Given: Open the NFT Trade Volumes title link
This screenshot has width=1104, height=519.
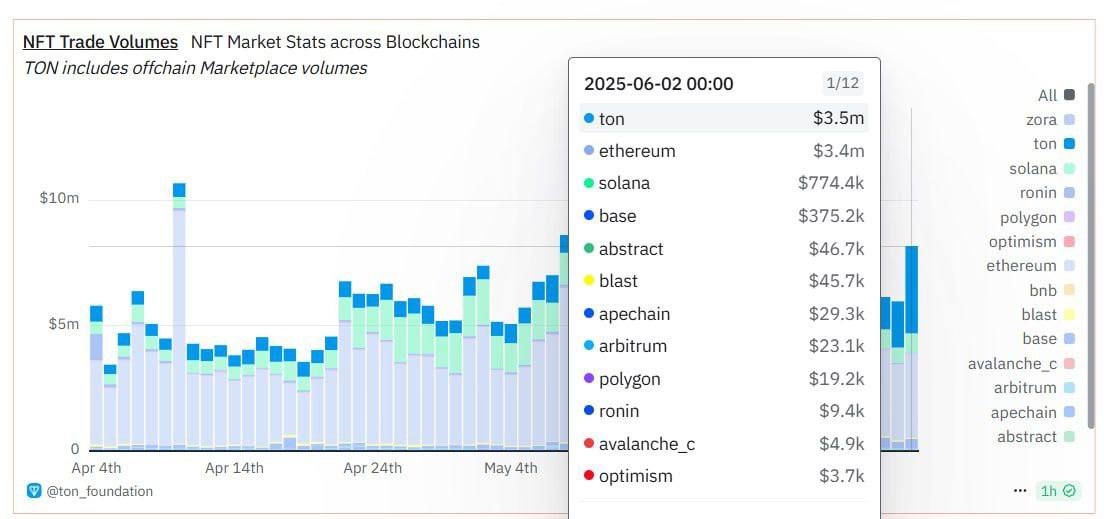Looking at the screenshot, I should click(x=100, y=42).
